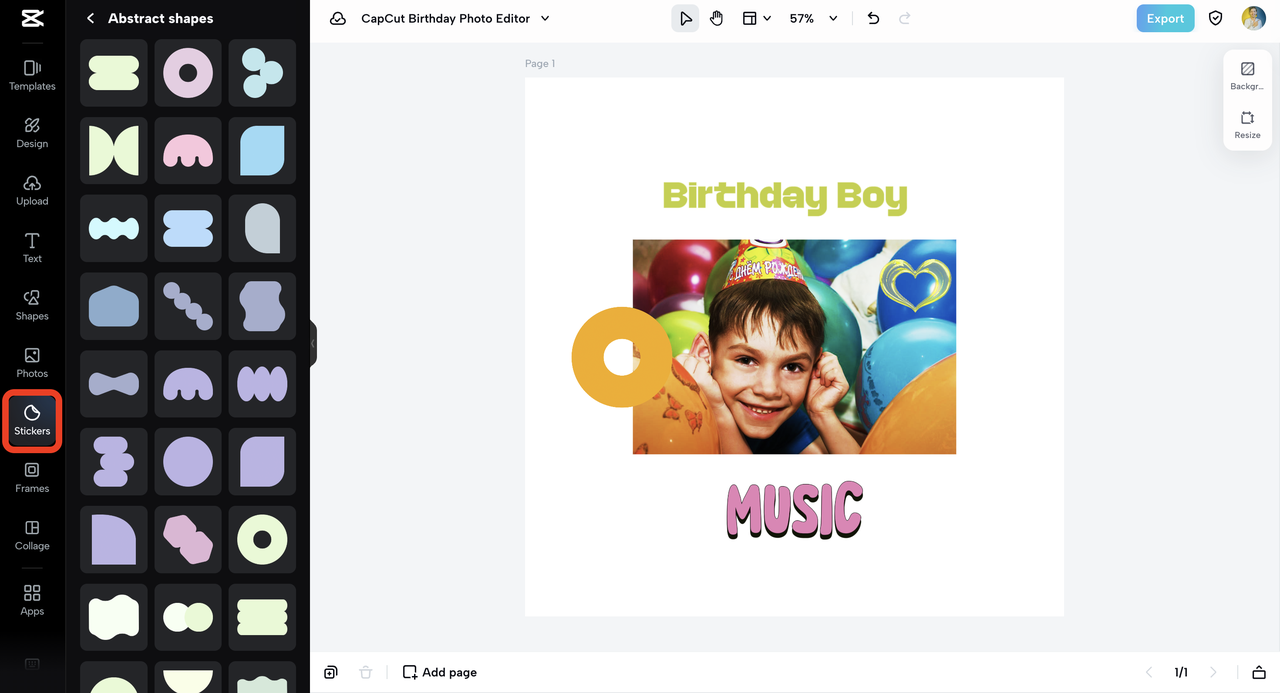
Task: Click the project title CapCut Birthday Photo Editor
Action: click(446, 18)
